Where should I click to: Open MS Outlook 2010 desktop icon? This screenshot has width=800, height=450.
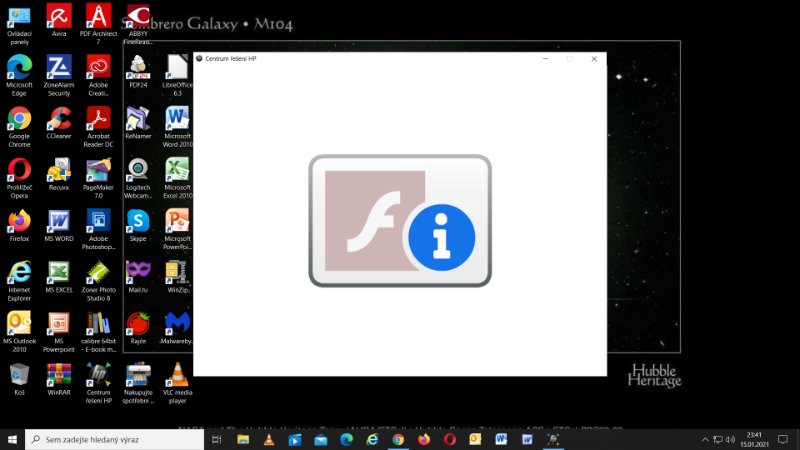19,332
